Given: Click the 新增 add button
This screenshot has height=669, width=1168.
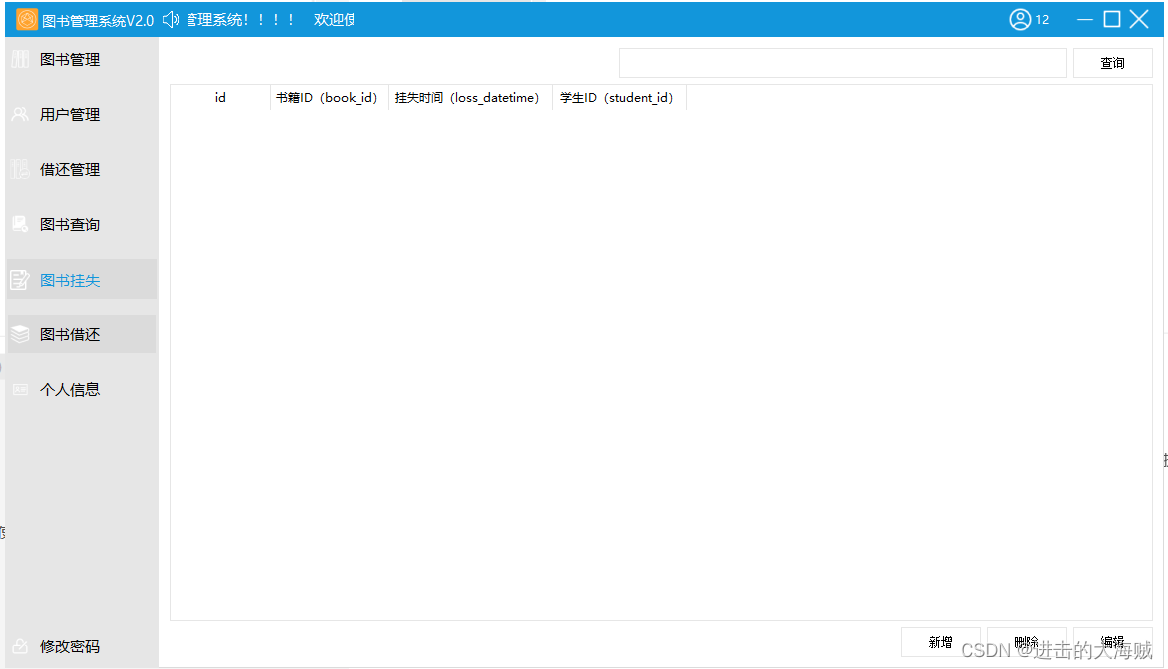Looking at the screenshot, I should pos(940,641).
